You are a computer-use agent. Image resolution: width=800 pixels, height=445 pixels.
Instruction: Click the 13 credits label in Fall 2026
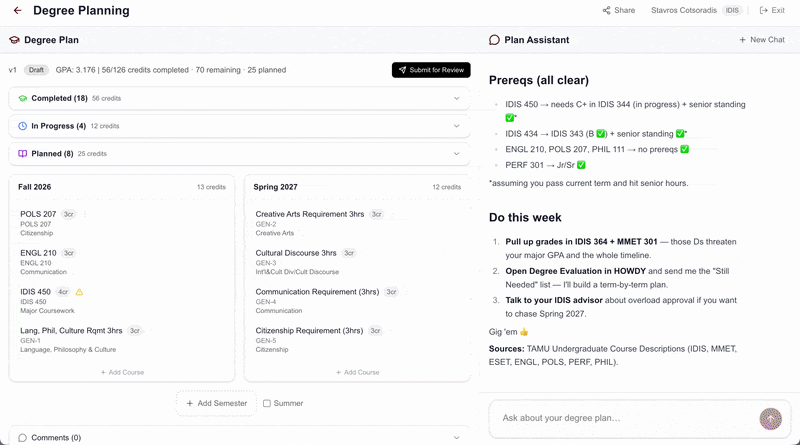[211, 187]
